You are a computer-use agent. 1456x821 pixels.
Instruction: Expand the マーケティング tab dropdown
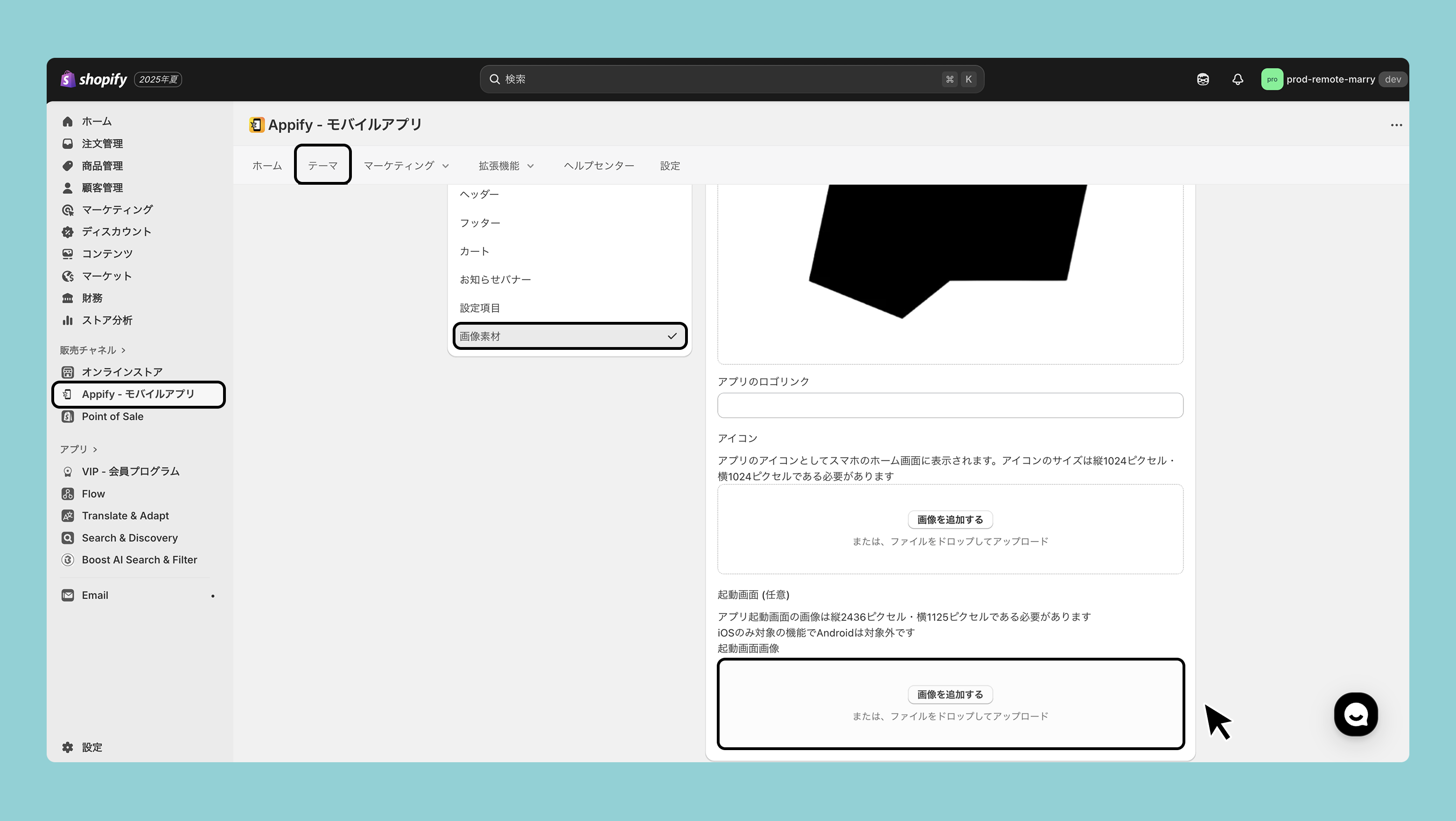[x=406, y=166]
